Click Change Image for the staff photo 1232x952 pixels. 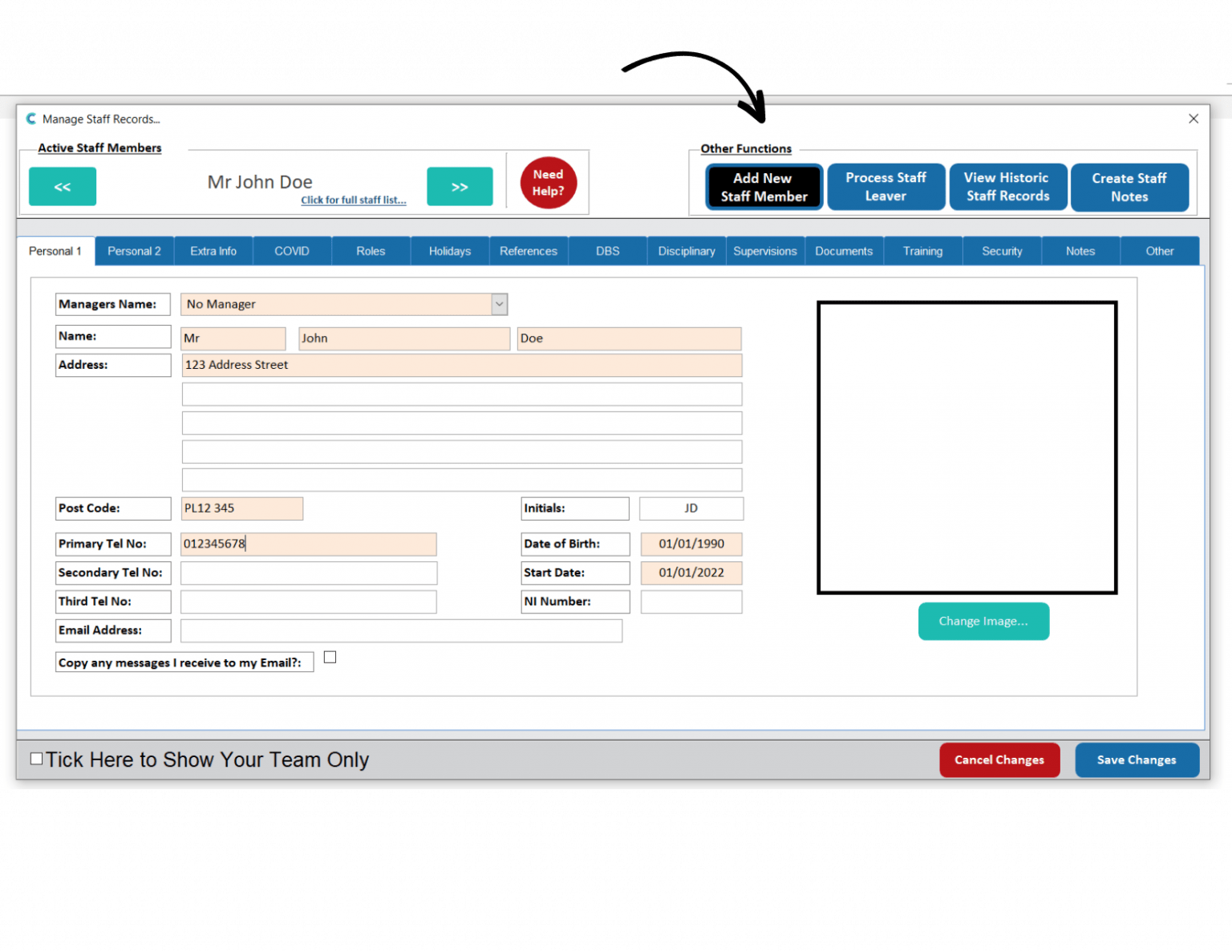pos(983,621)
